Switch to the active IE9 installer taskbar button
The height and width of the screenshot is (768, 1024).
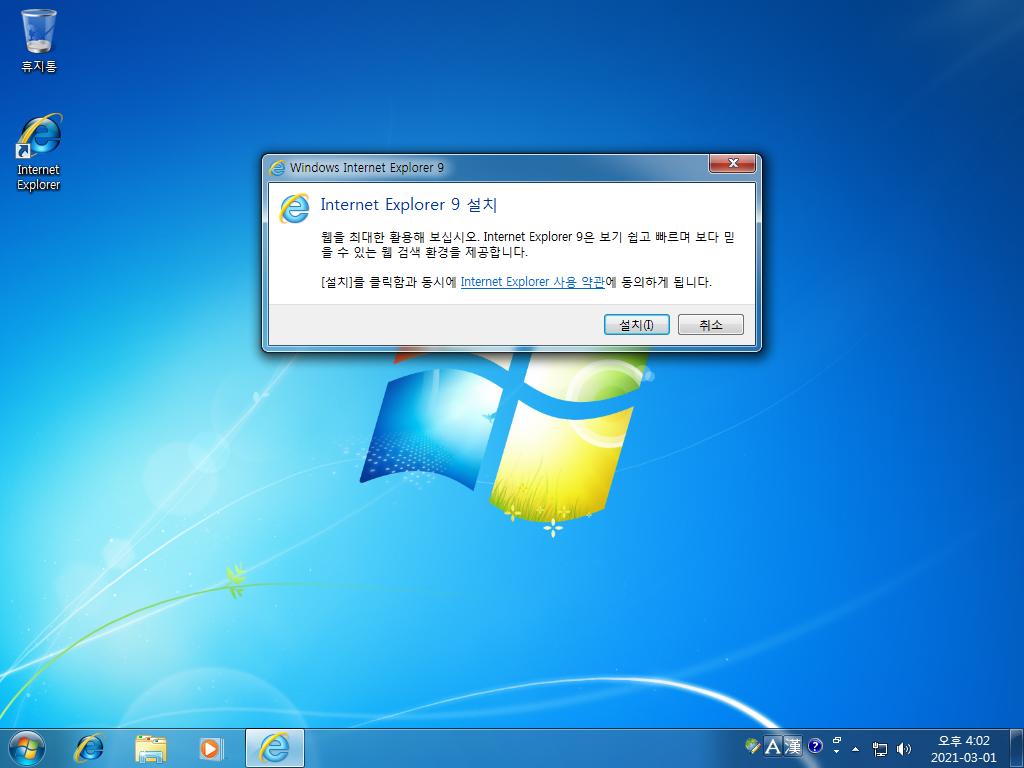[275, 748]
